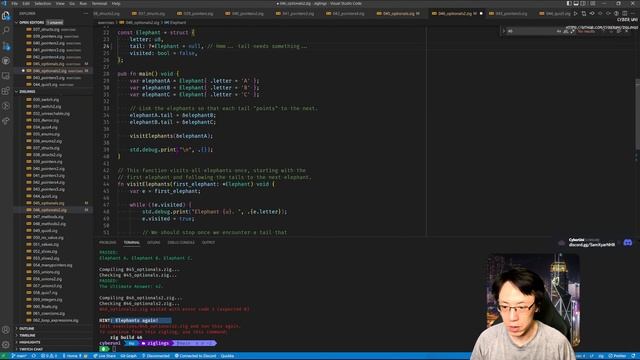Select the DEBUG CONSOLE panel tab
Image resolution: width=640 pixels, height=360 pixels.
pos(181,242)
